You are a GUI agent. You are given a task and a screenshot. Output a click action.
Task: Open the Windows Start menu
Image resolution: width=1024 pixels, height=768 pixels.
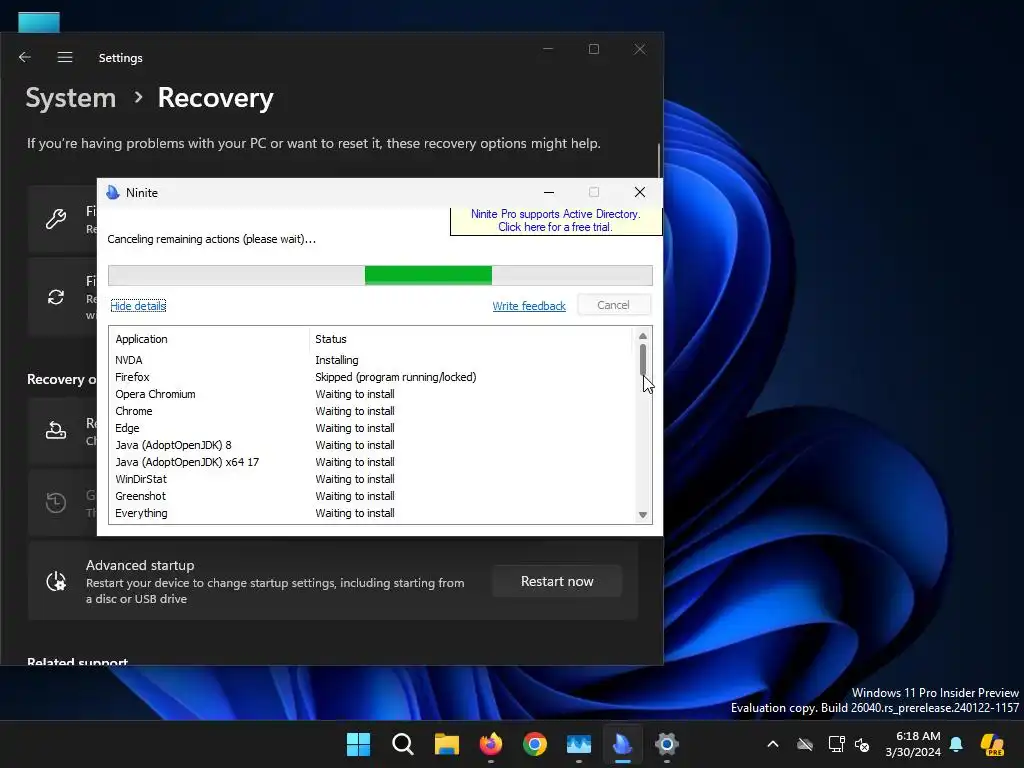(358, 744)
